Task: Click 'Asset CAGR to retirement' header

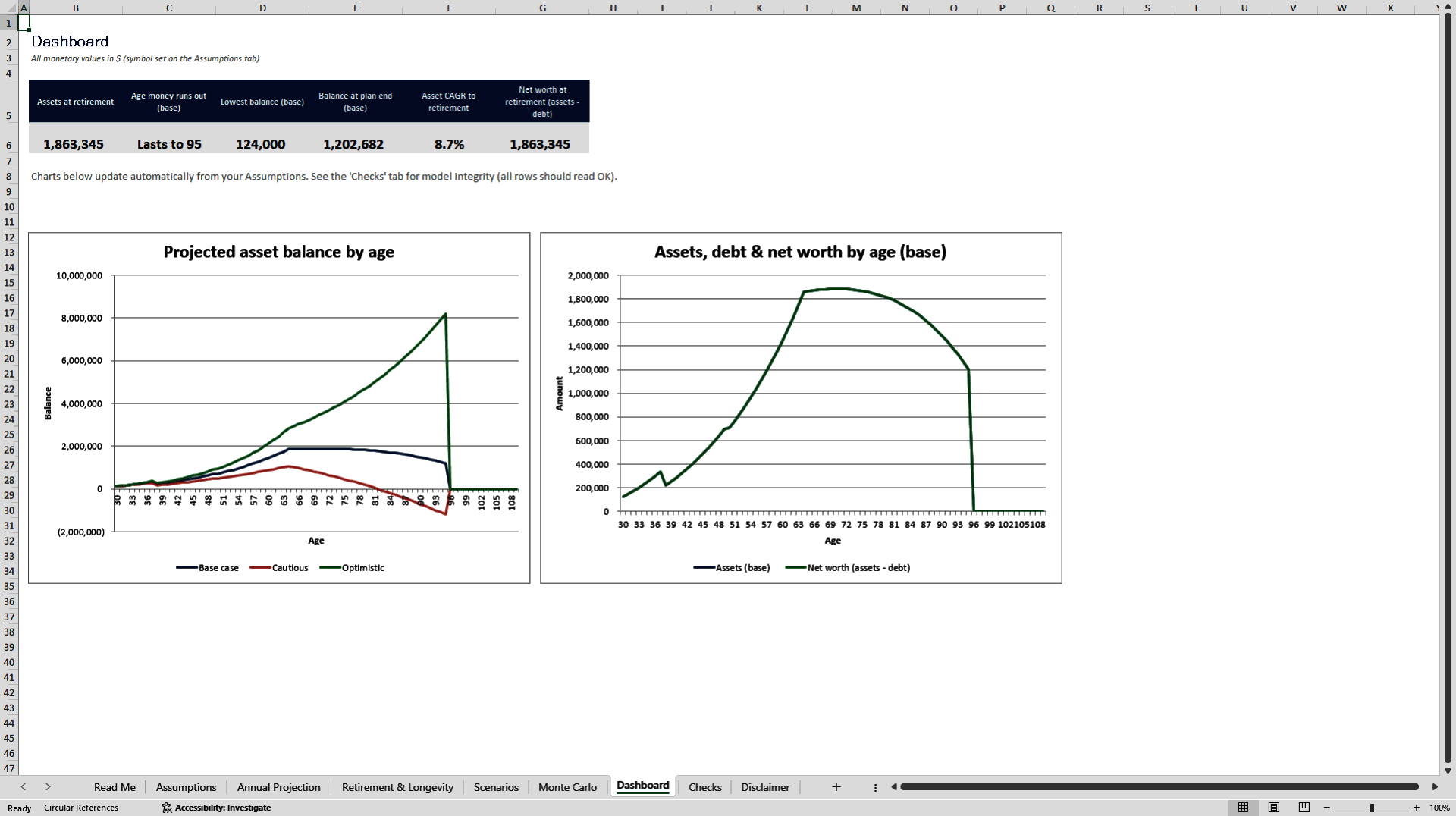Action: point(449,102)
